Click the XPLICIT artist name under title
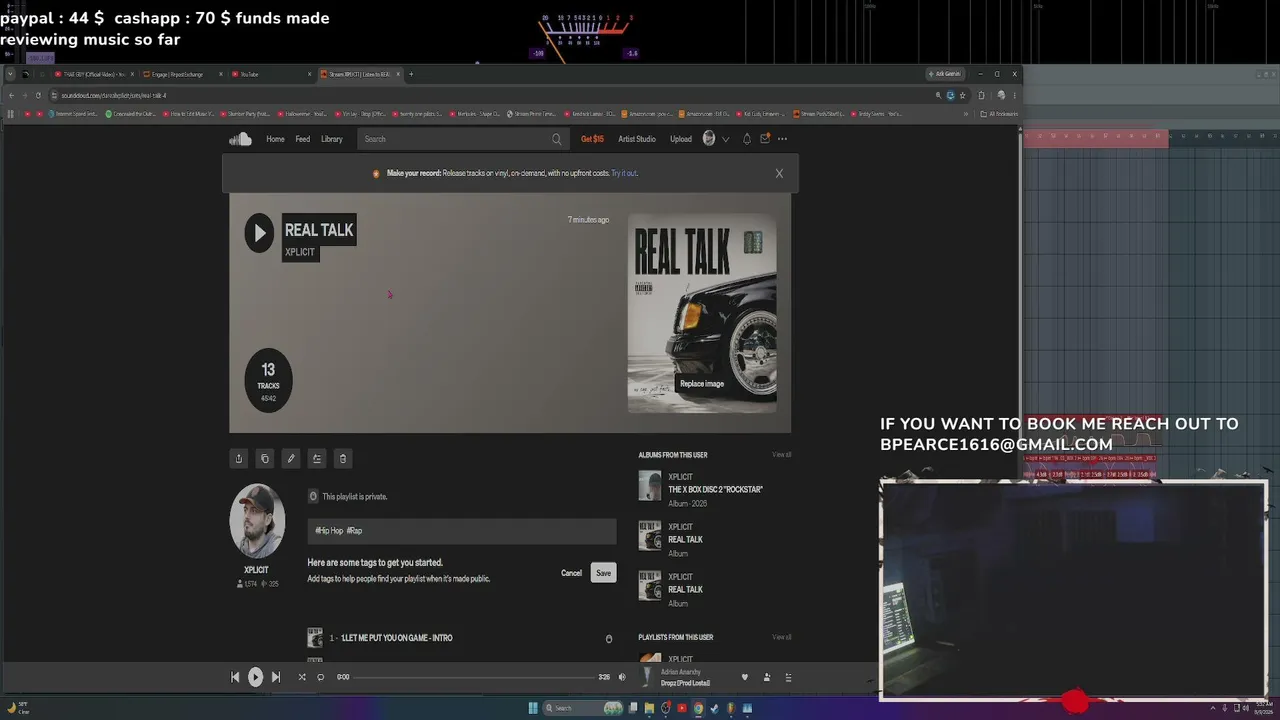 coord(300,252)
